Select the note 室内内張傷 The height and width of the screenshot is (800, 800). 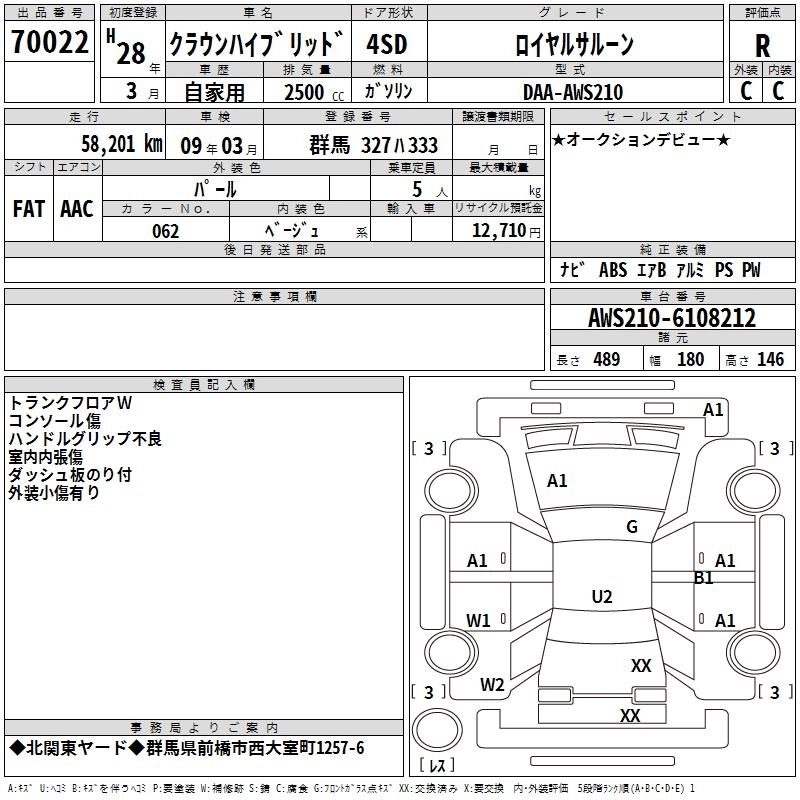click(x=45, y=457)
